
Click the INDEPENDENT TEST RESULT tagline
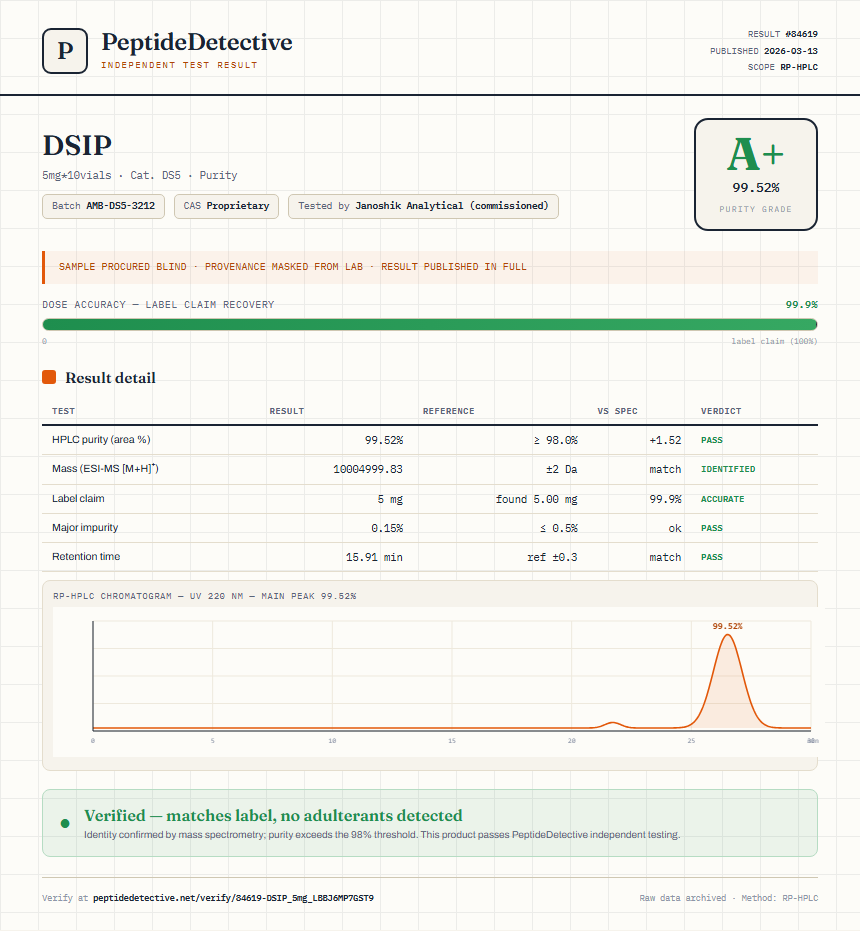tap(179, 65)
